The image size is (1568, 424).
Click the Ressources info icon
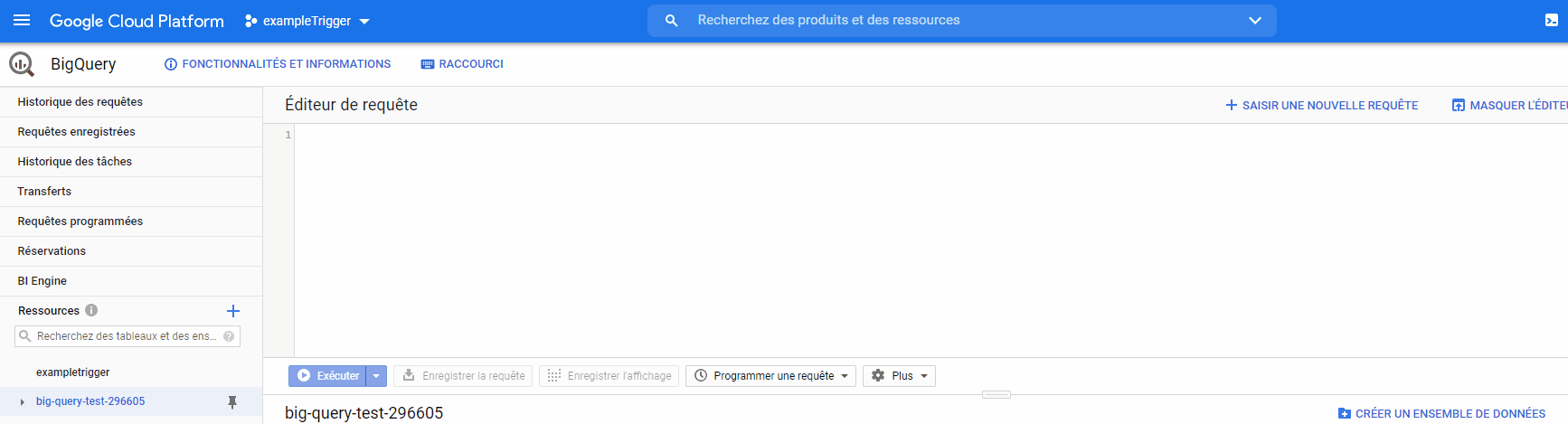[91, 310]
